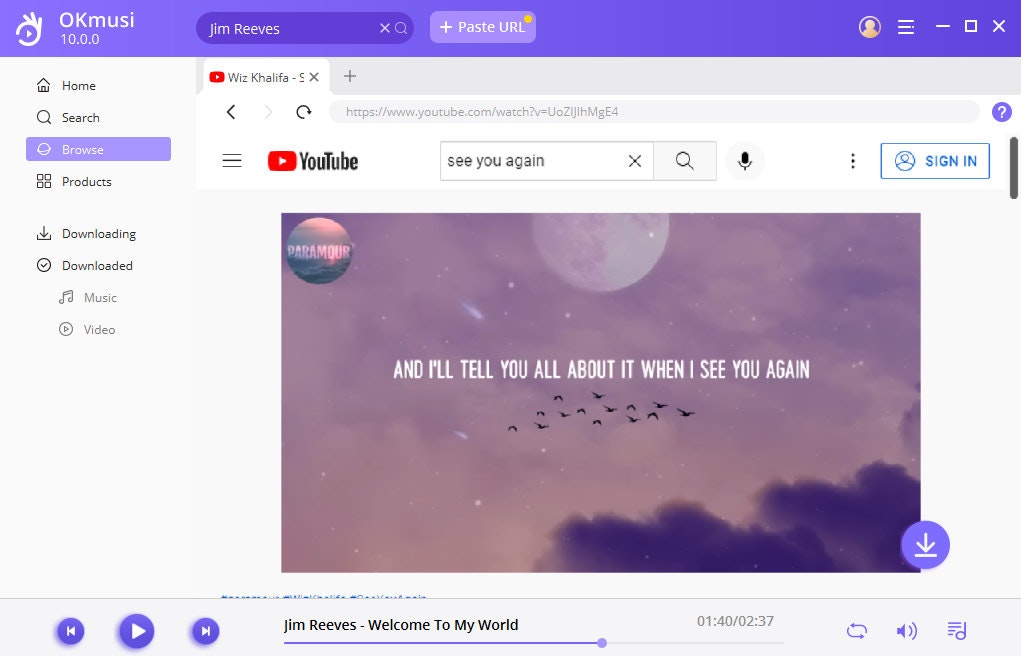Skip to next track
Screen dimensions: 1021x656
(205, 631)
